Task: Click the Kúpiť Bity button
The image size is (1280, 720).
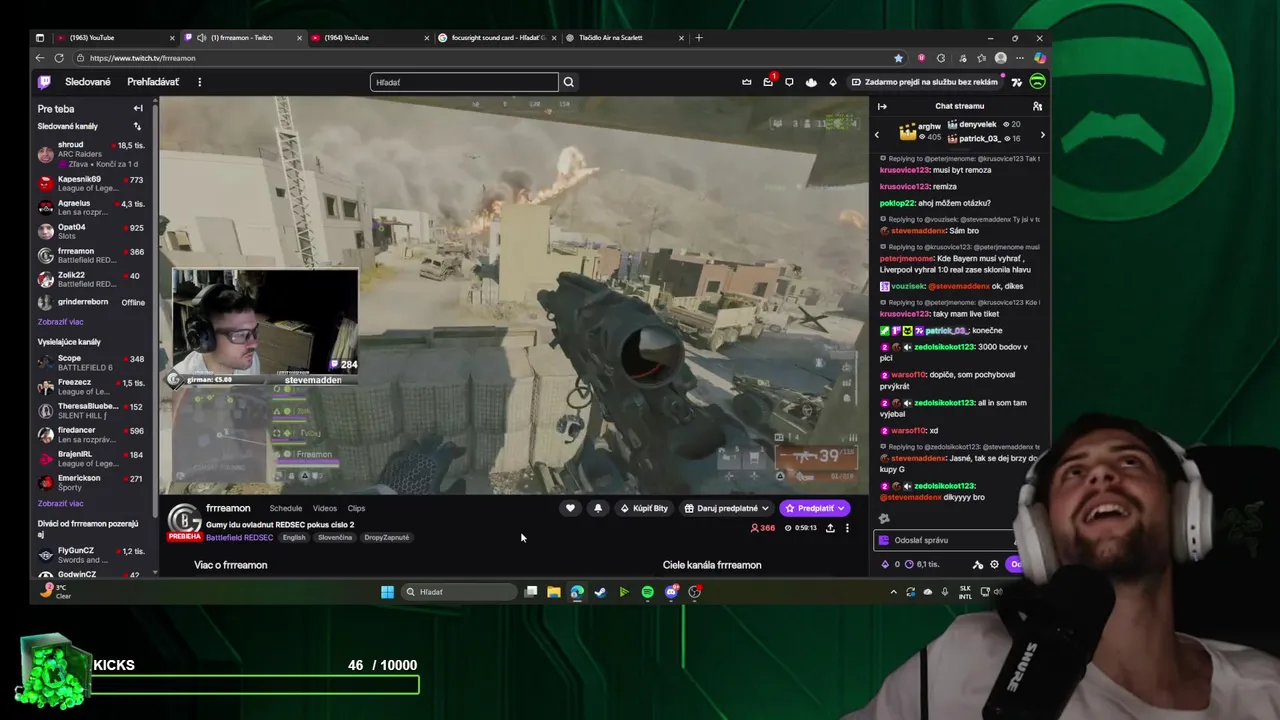Action: (643, 508)
